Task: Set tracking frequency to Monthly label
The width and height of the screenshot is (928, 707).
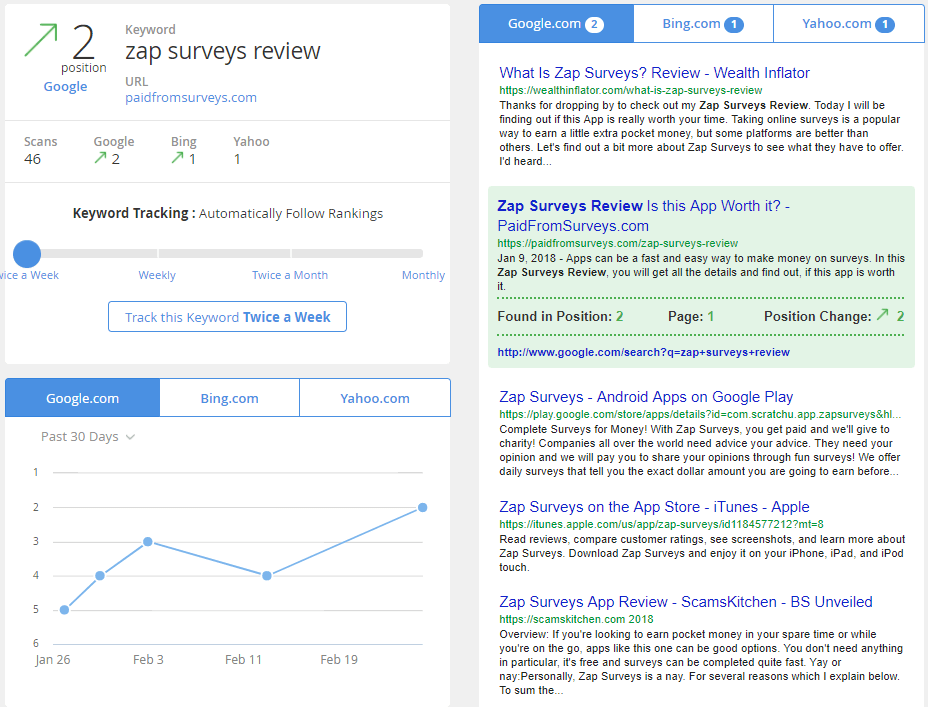Action: (423, 275)
